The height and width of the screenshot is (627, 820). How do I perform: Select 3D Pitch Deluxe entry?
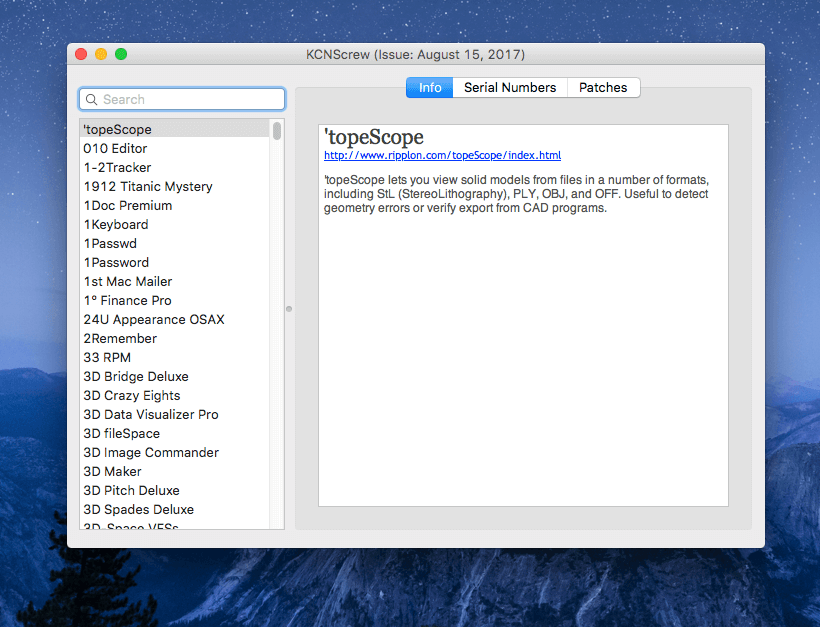pyautogui.click(x=175, y=491)
